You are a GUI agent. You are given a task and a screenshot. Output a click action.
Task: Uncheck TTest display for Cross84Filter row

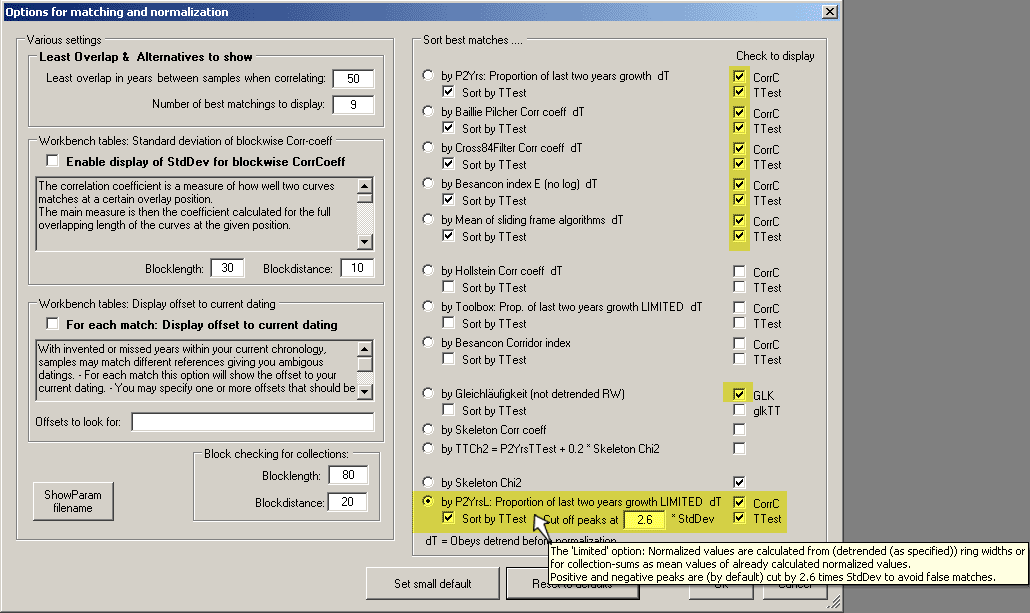pyautogui.click(x=740, y=164)
